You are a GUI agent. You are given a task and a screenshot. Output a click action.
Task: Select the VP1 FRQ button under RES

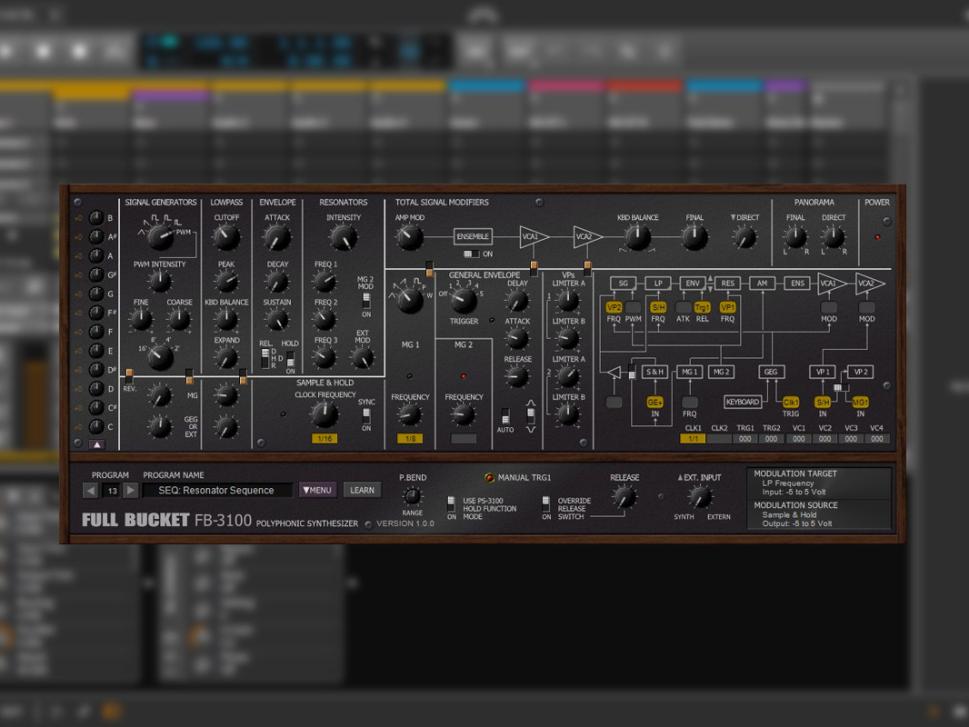pyautogui.click(x=727, y=307)
